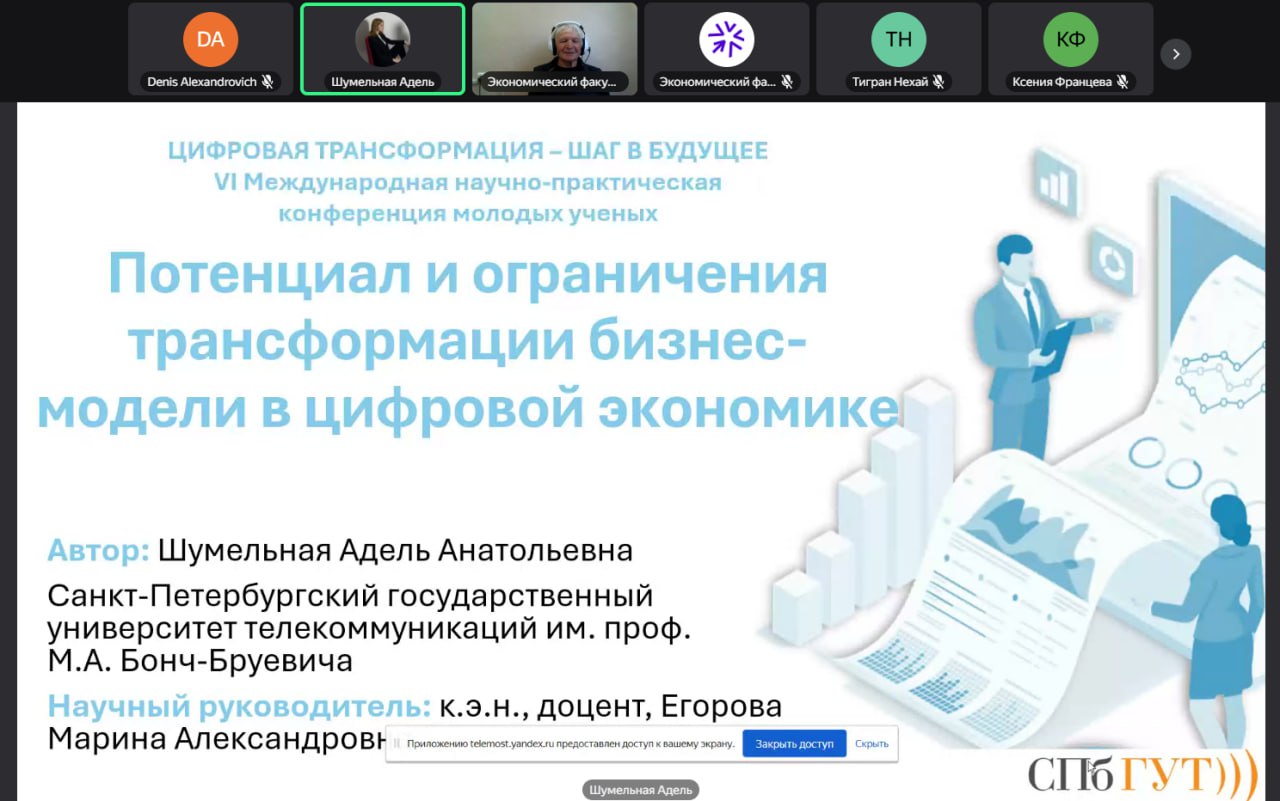Click the slide title Потенциал и ограничения
The image size is (1280, 801).
(468, 276)
